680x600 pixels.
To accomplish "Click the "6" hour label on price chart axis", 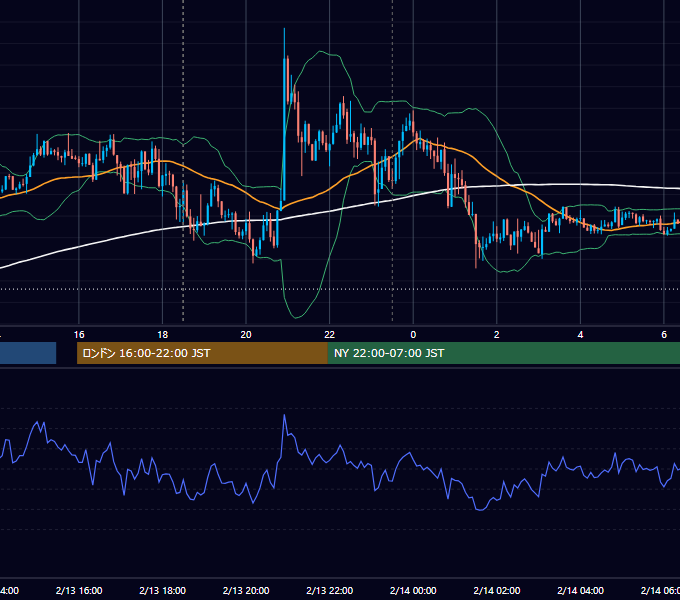I will click(x=664, y=335).
